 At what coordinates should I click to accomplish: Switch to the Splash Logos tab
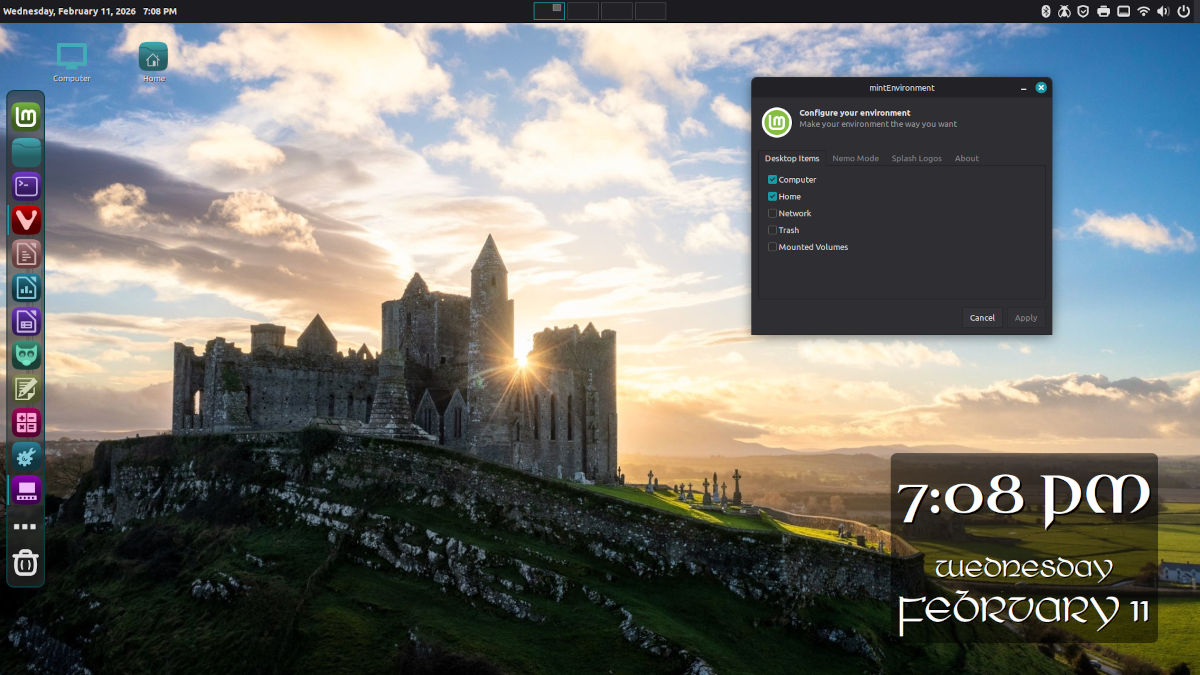pos(916,158)
